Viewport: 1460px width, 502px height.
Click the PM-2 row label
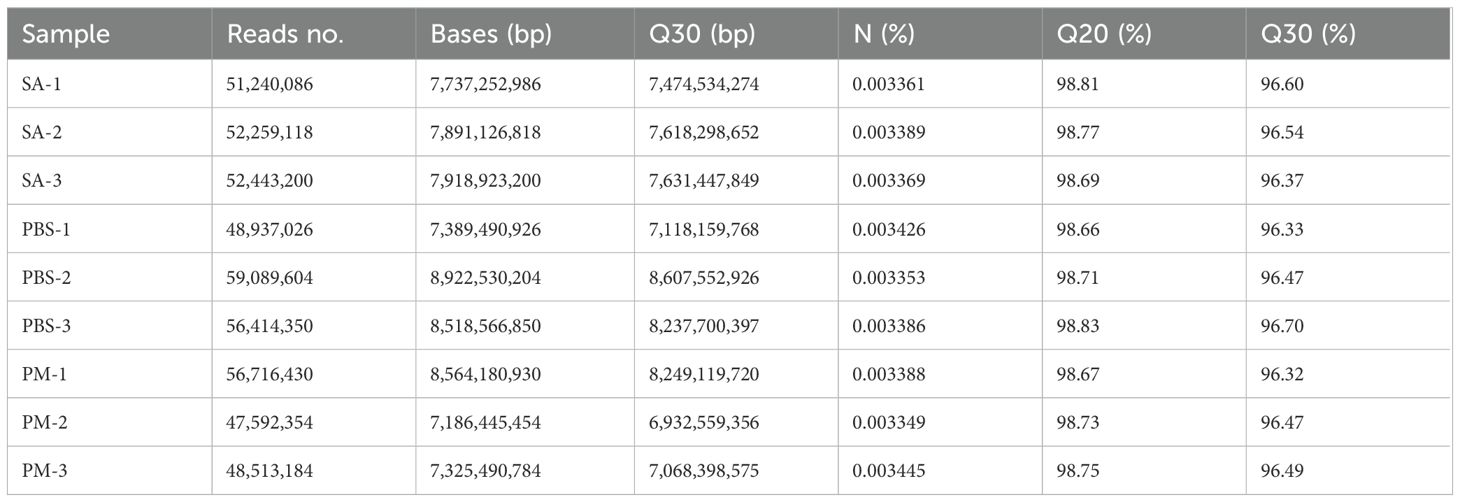(43, 423)
